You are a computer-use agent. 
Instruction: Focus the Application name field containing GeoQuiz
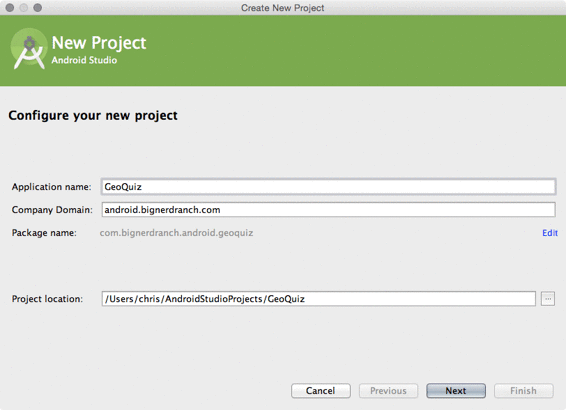pyautogui.click(x=328, y=187)
